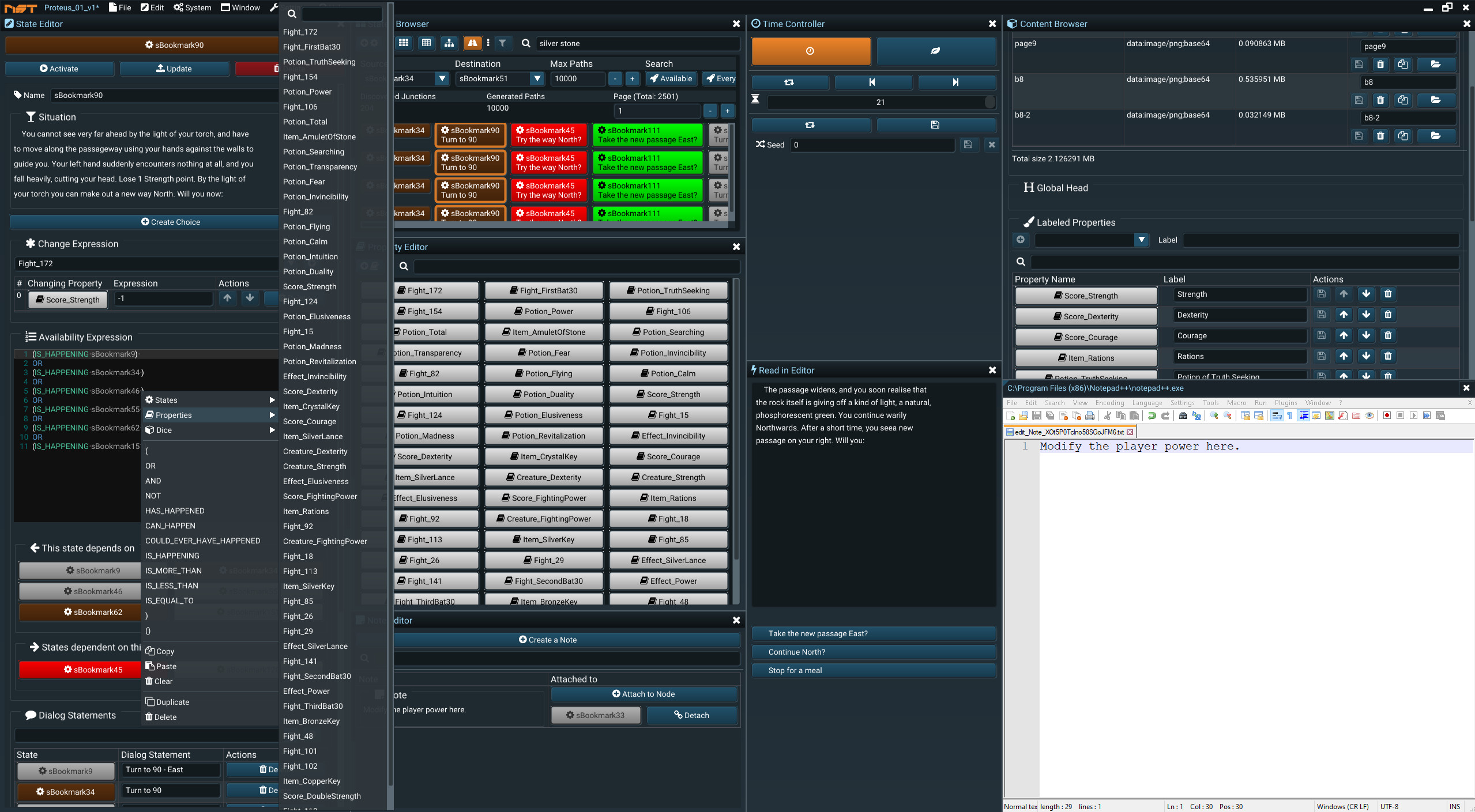Click the Seed input field
Screen dimensions: 1475x812
[x=871, y=145]
